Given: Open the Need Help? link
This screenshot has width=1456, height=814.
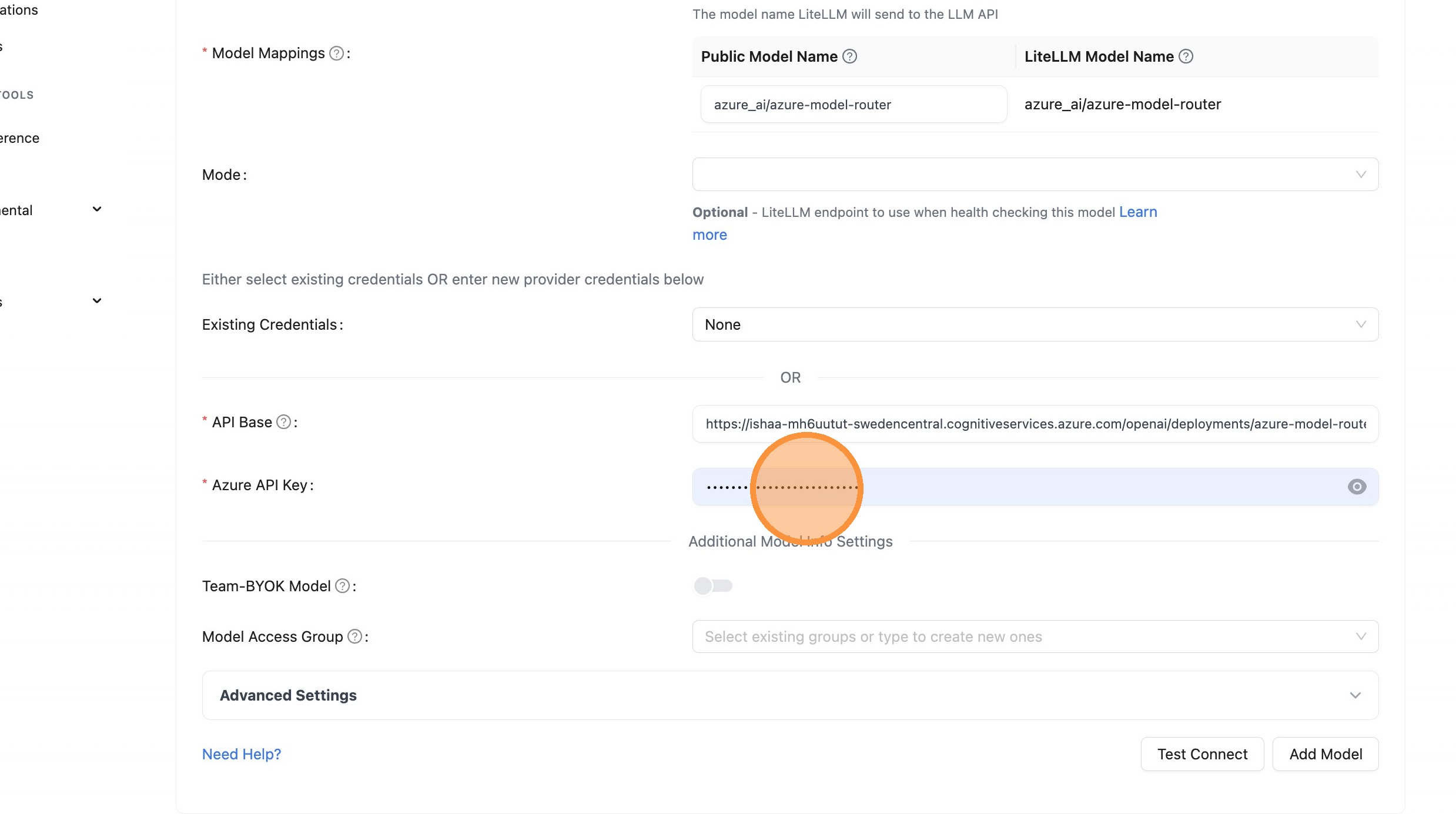Looking at the screenshot, I should click(x=242, y=754).
